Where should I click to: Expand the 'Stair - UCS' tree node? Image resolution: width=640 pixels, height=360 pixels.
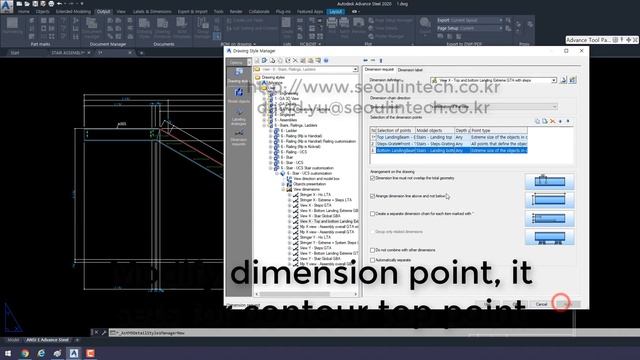point(270,162)
